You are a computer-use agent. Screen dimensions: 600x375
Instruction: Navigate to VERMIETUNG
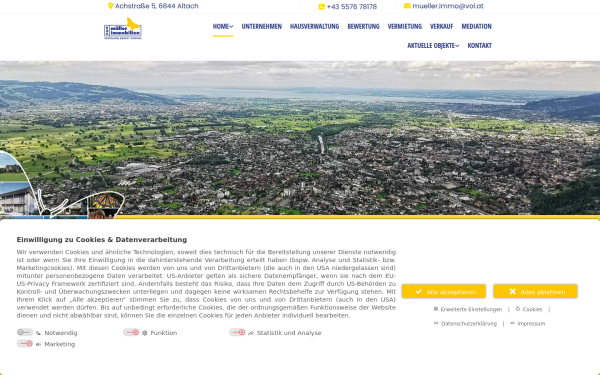[404, 26]
